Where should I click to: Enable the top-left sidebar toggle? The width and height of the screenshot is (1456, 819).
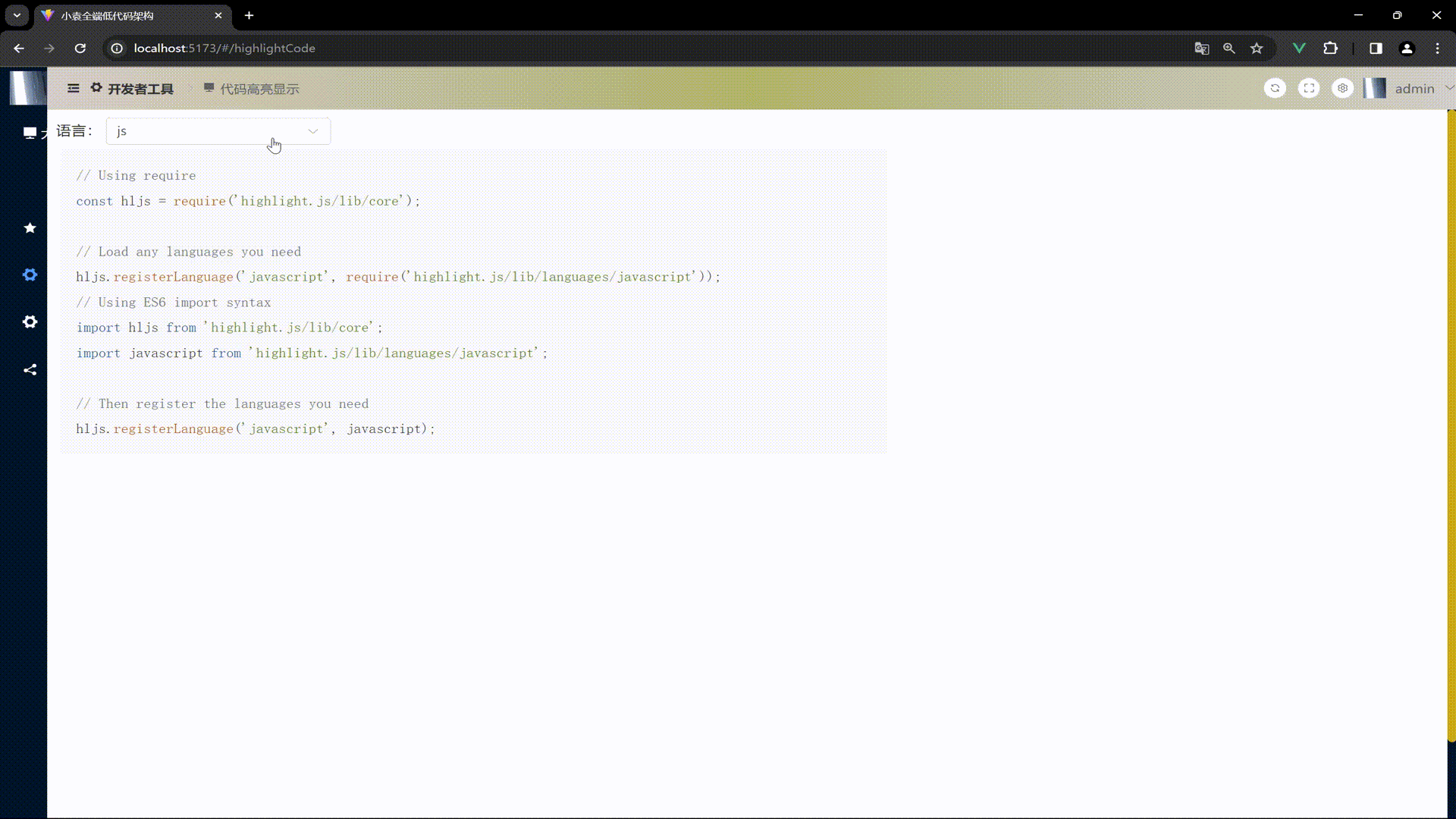[x=73, y=88]
